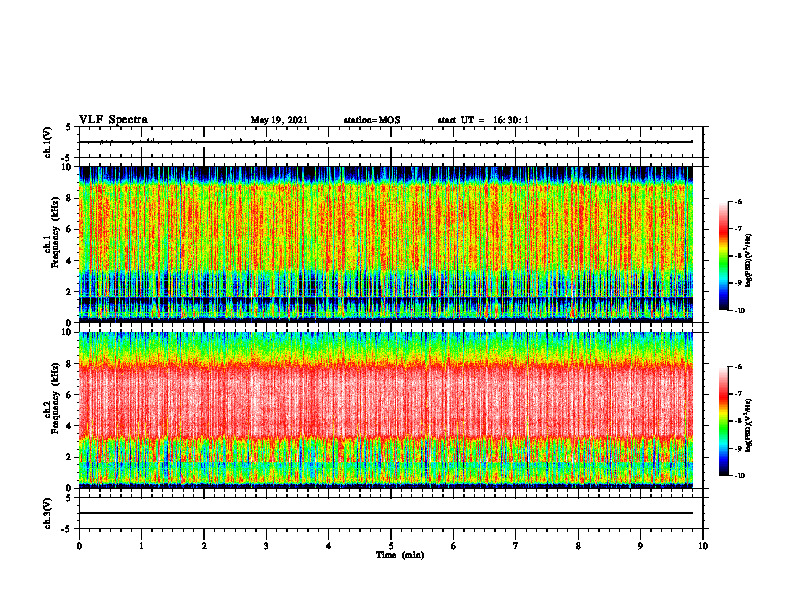The image size is (792, 612).
Task: Click time axis tick label "1"
Action: [141, 546]
